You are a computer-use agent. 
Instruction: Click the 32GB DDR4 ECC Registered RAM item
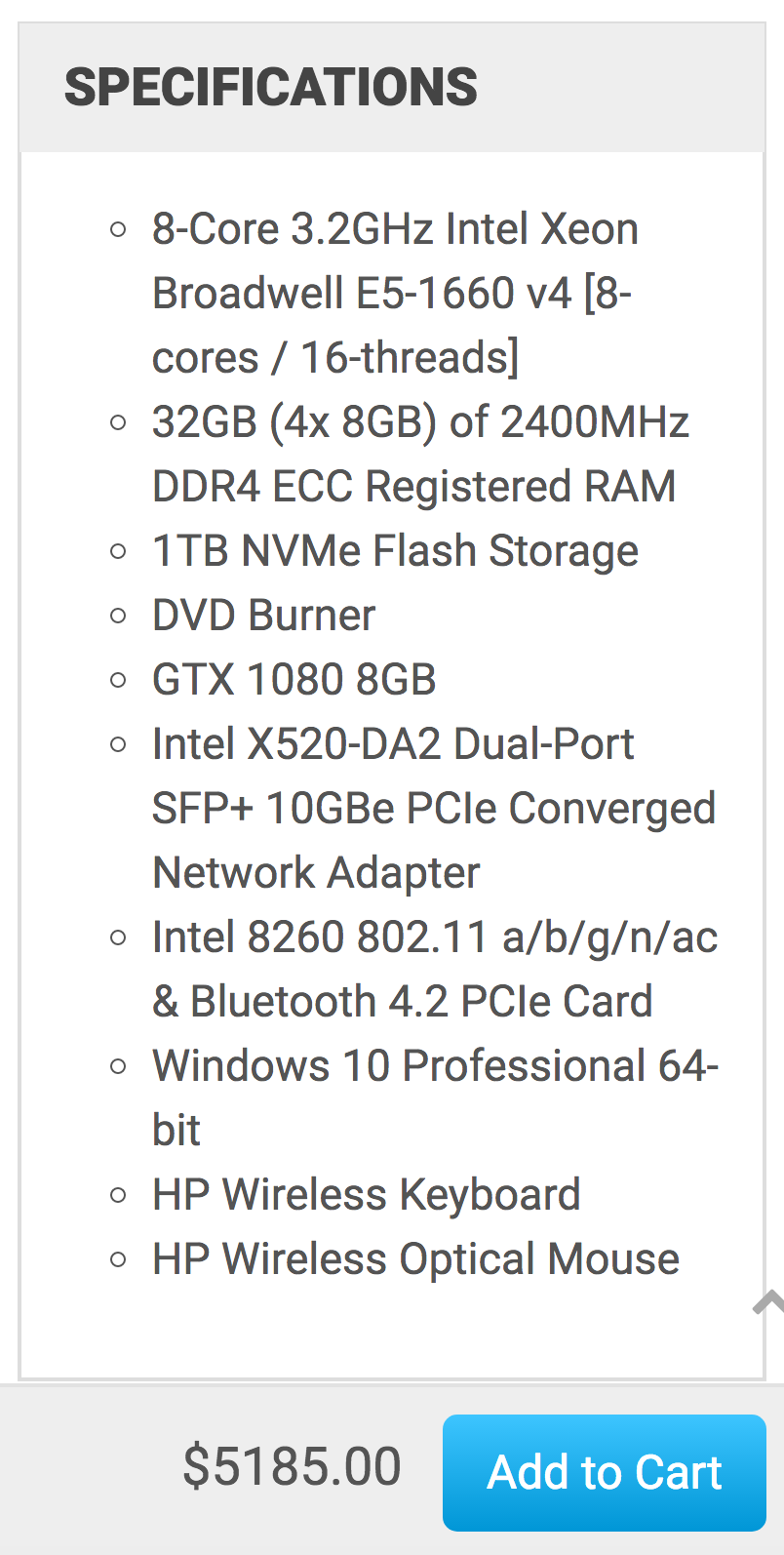pyautogui.click(x=420, y=455)
